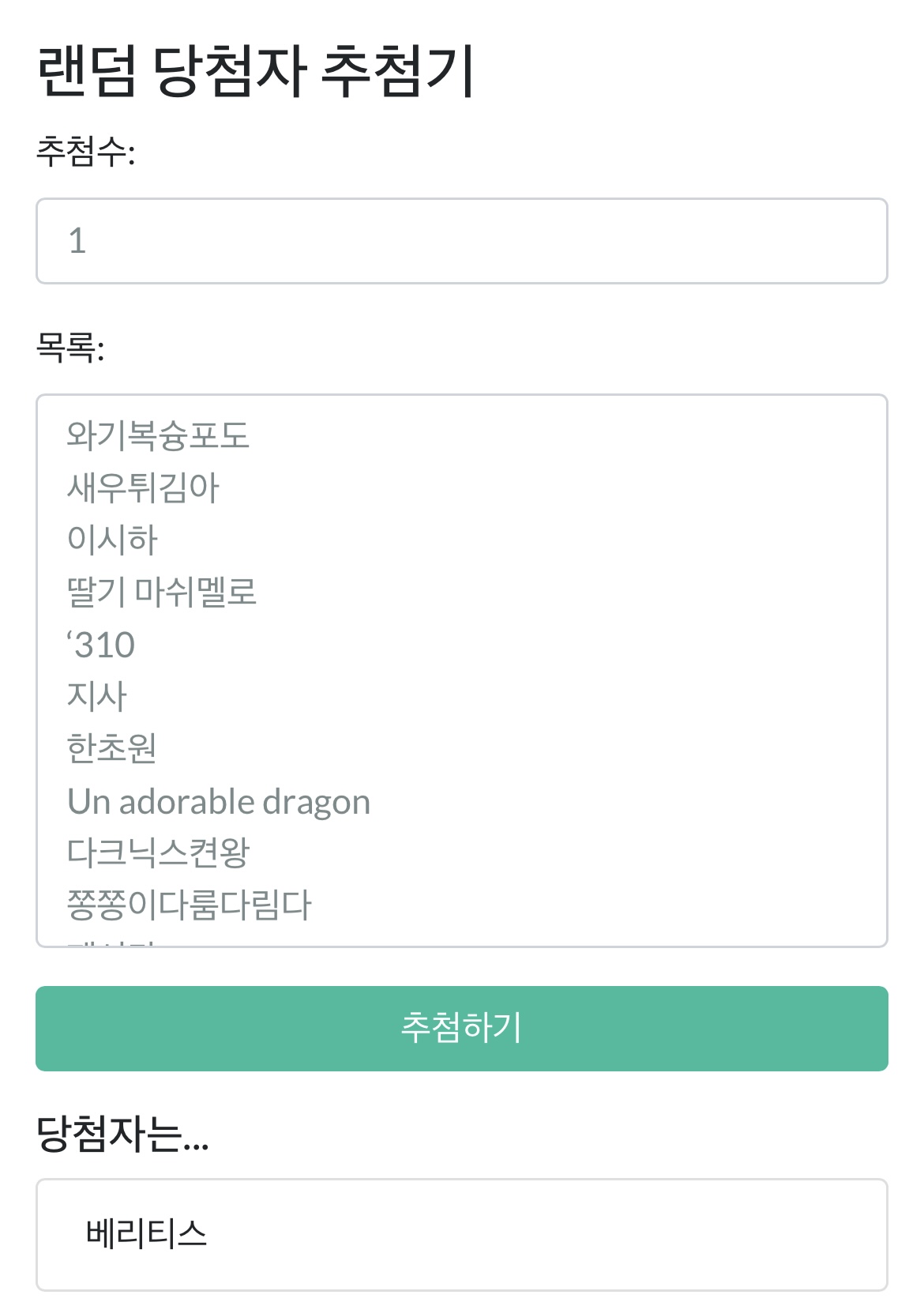Click the green 추첨하기 button

[462, 1028]
